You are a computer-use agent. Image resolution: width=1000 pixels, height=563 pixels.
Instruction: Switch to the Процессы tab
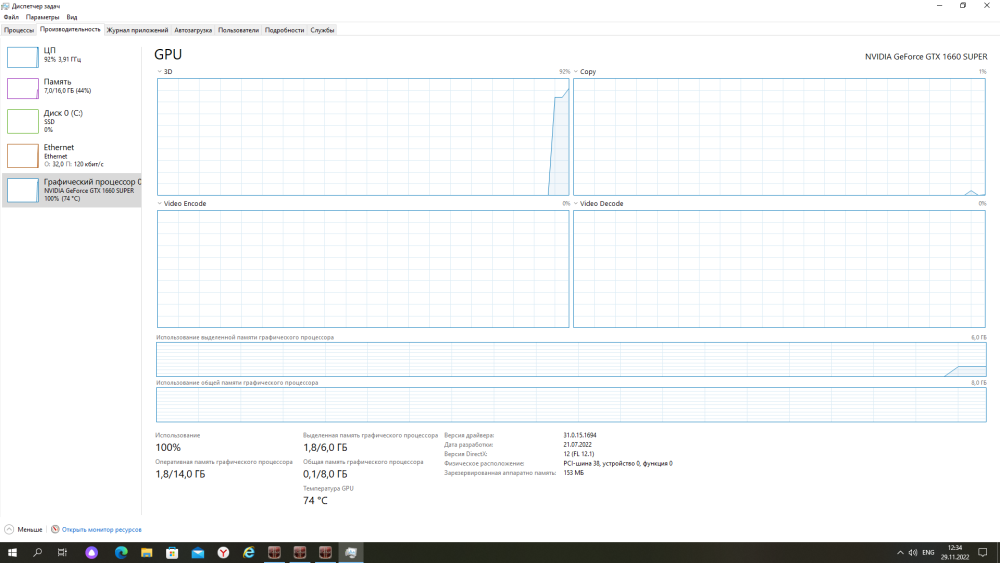click(x=19, y=30)
